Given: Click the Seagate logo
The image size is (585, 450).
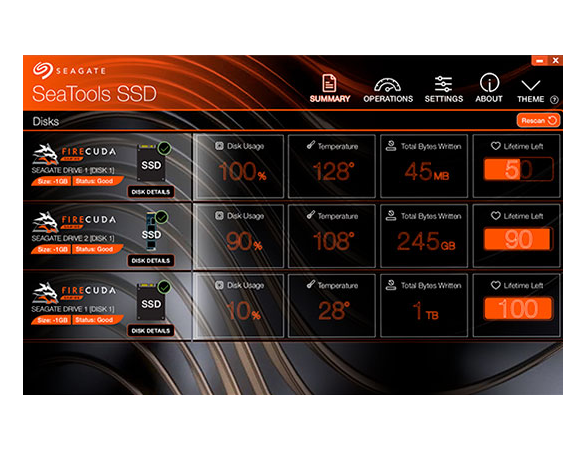Looking at the screenshot, I should click(42, 70).
